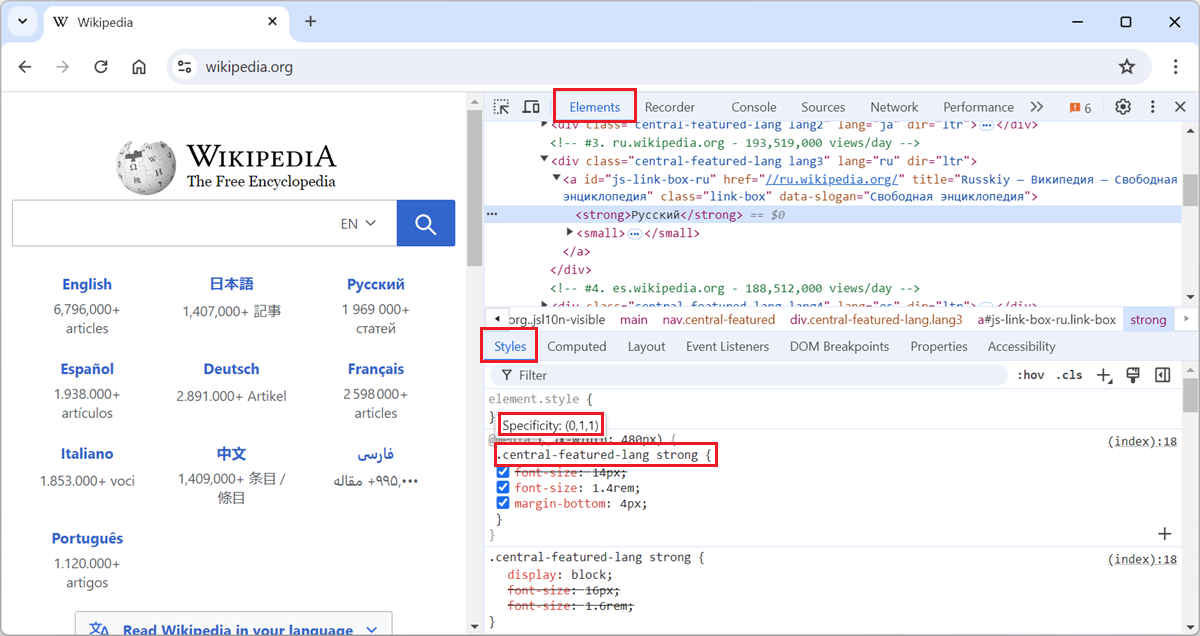
Task: Show more DevTools tabs chevron
Action: [1037, 107]
